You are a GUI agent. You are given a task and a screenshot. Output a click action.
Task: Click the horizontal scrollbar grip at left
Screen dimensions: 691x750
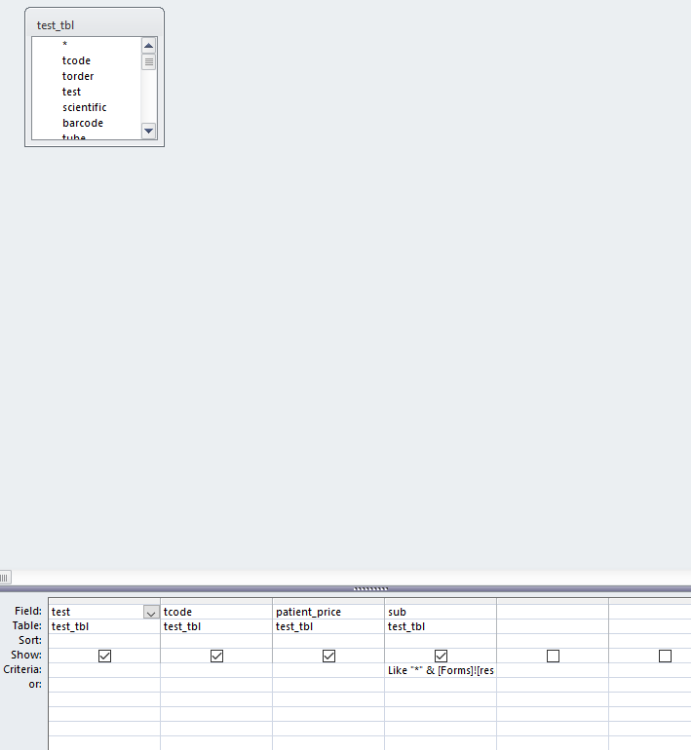(x=5, y=577)
